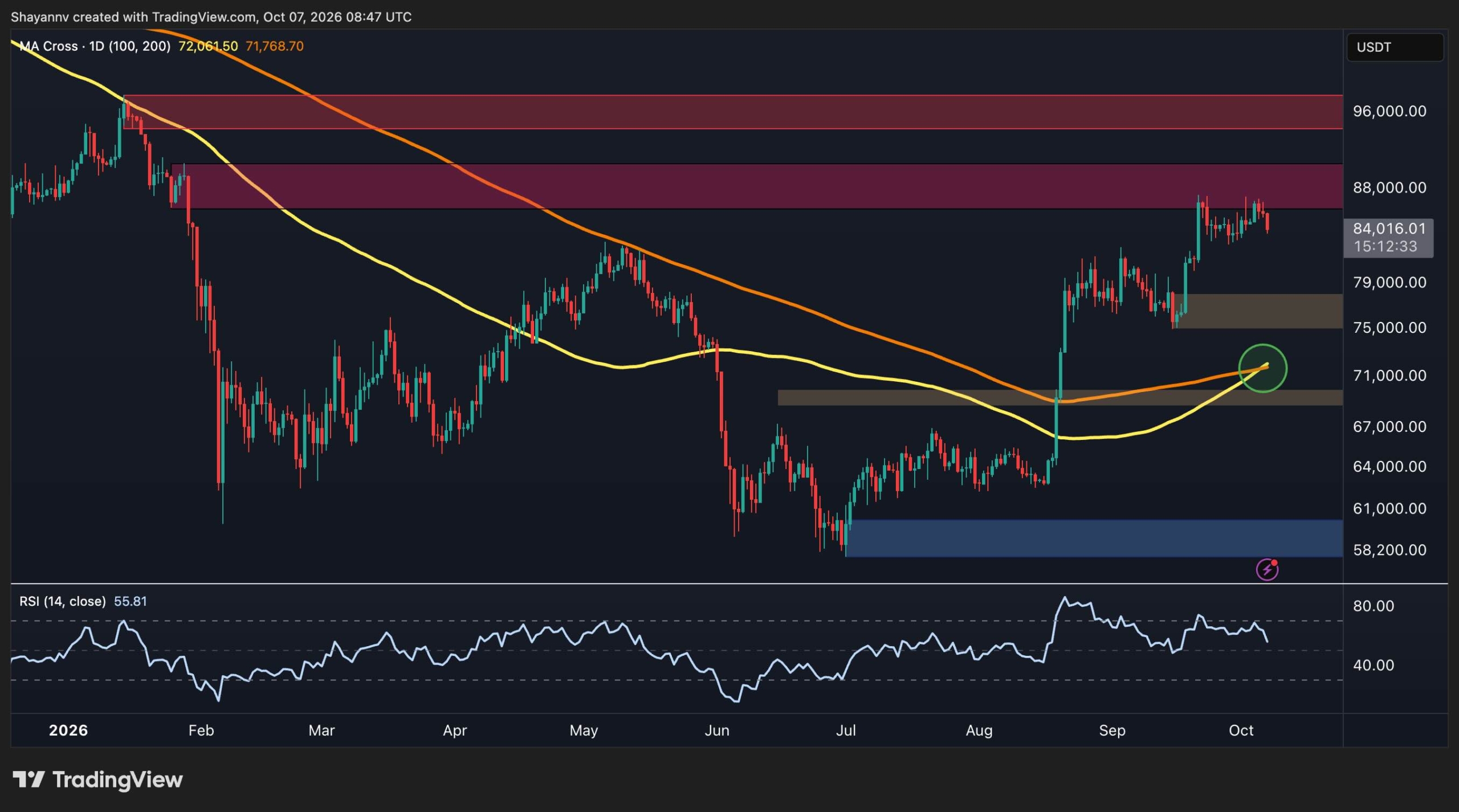Click the RSI 40.00 axis label
Viewport: 1459px width, 812px height.
(x=1374, y=665)
